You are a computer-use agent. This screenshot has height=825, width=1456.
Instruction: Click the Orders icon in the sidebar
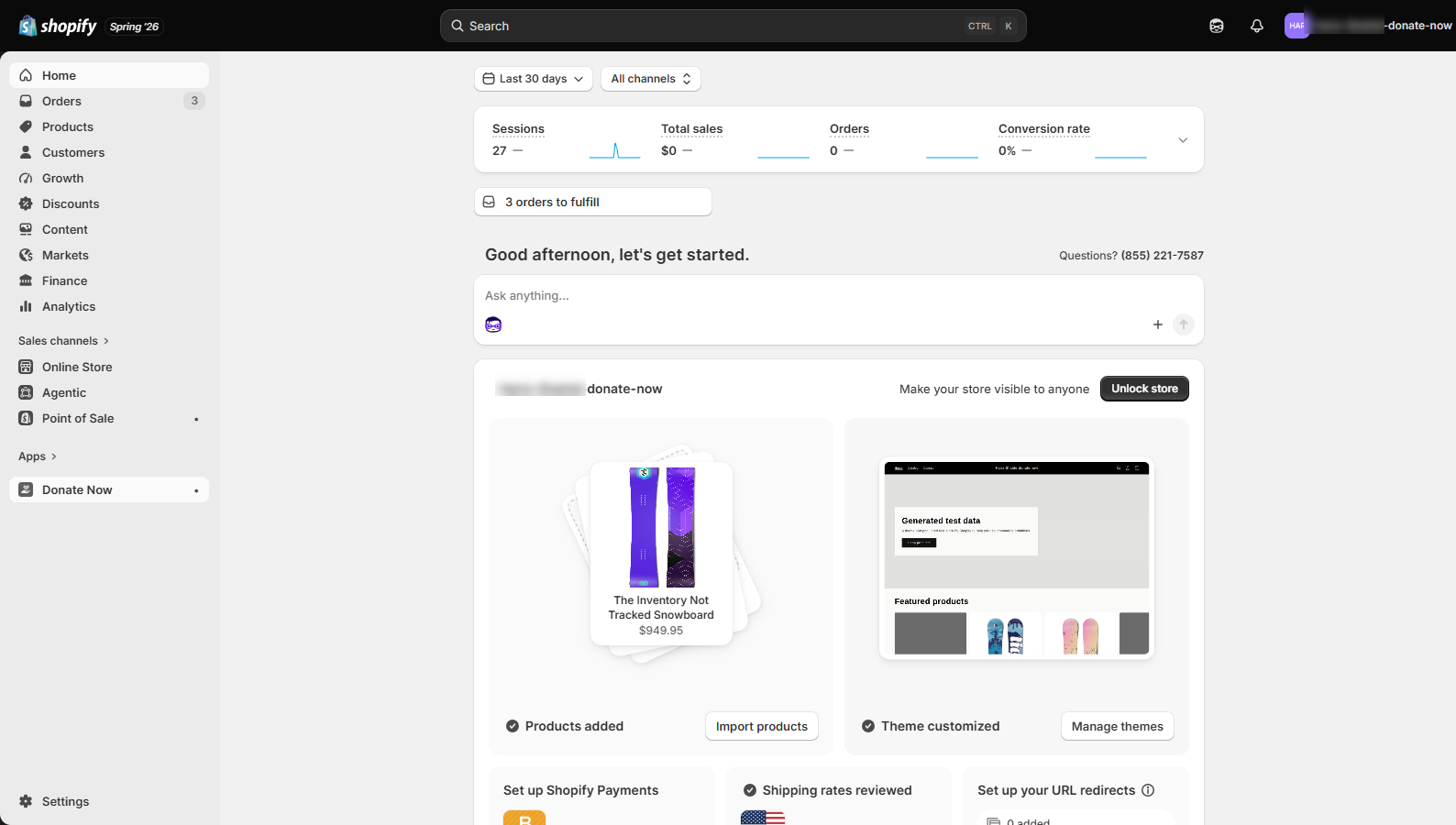coord(26,101)
